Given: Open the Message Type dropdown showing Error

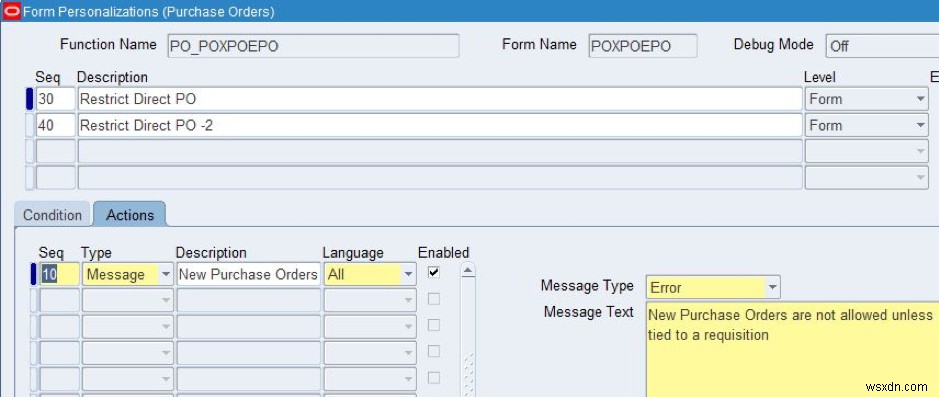Looking at the screenshot, I should 773,288.
